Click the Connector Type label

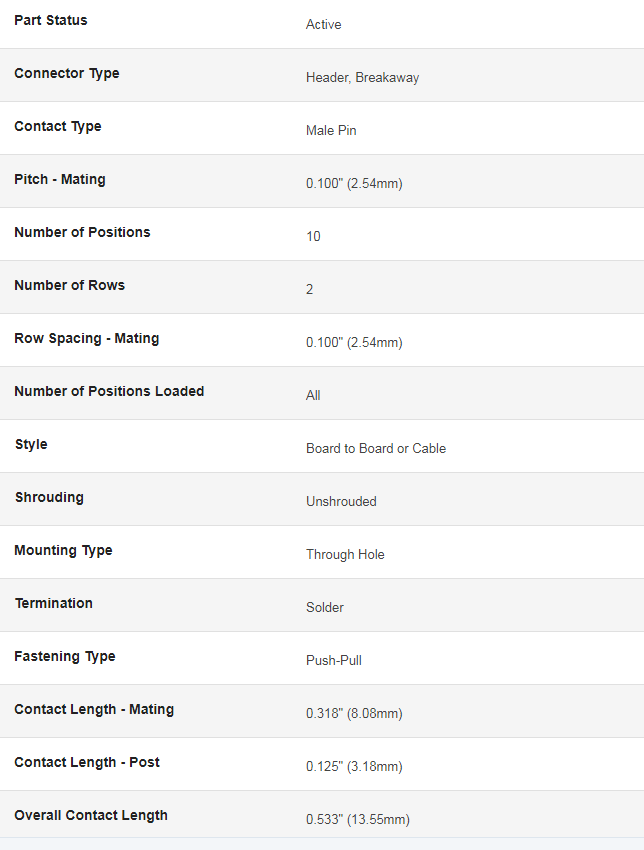[67, 73]
